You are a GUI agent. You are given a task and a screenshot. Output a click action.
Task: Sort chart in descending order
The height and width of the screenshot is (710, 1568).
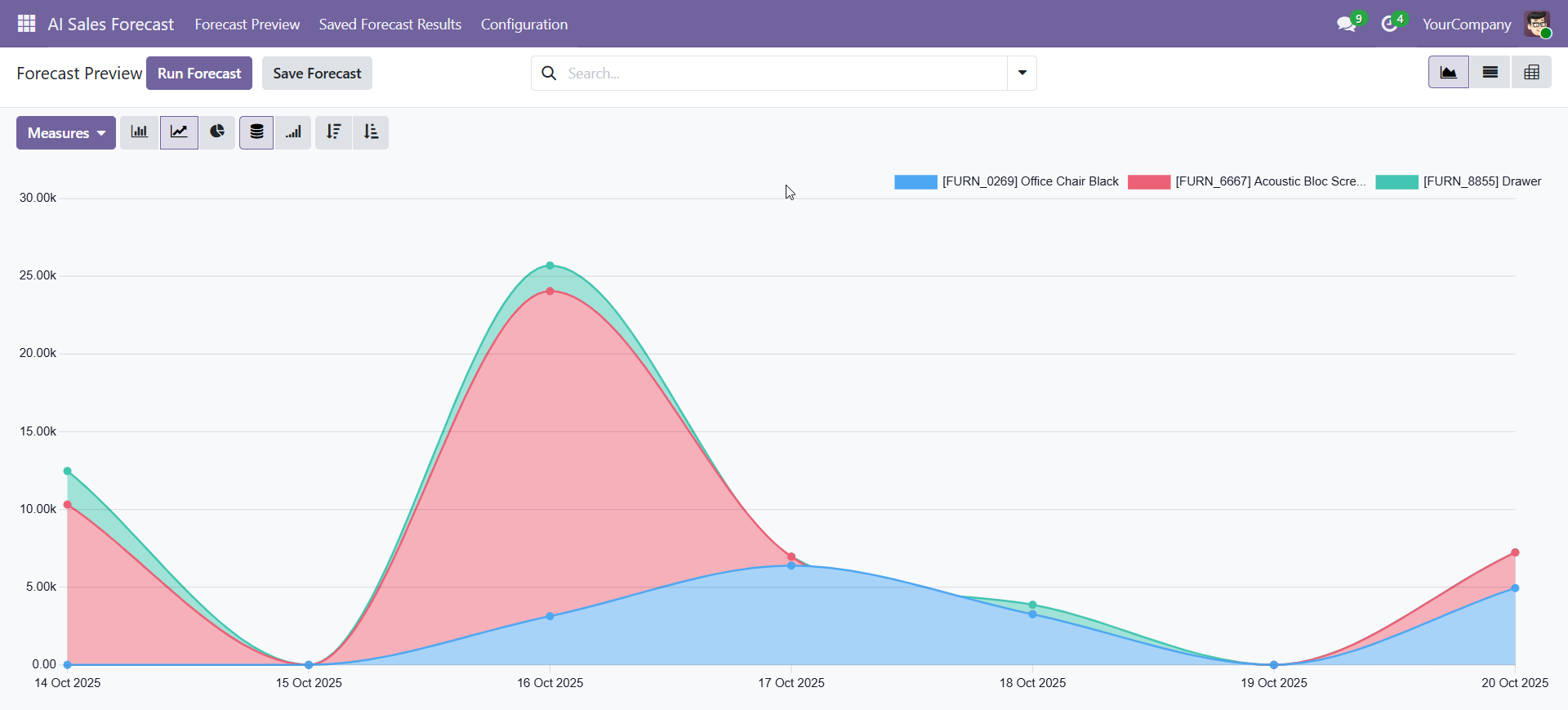pyautogui.click(x=333, y=132)
